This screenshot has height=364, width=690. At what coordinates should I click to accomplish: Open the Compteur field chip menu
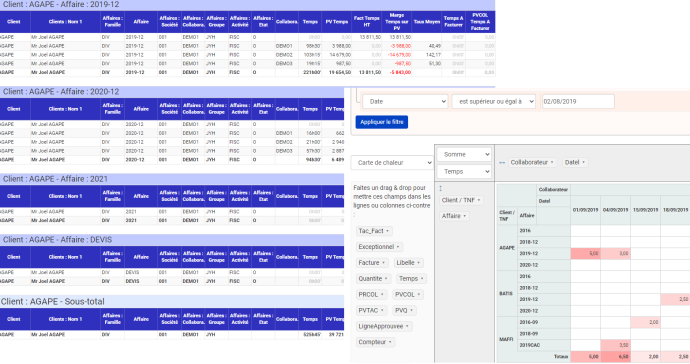click(x=375, y=342)
